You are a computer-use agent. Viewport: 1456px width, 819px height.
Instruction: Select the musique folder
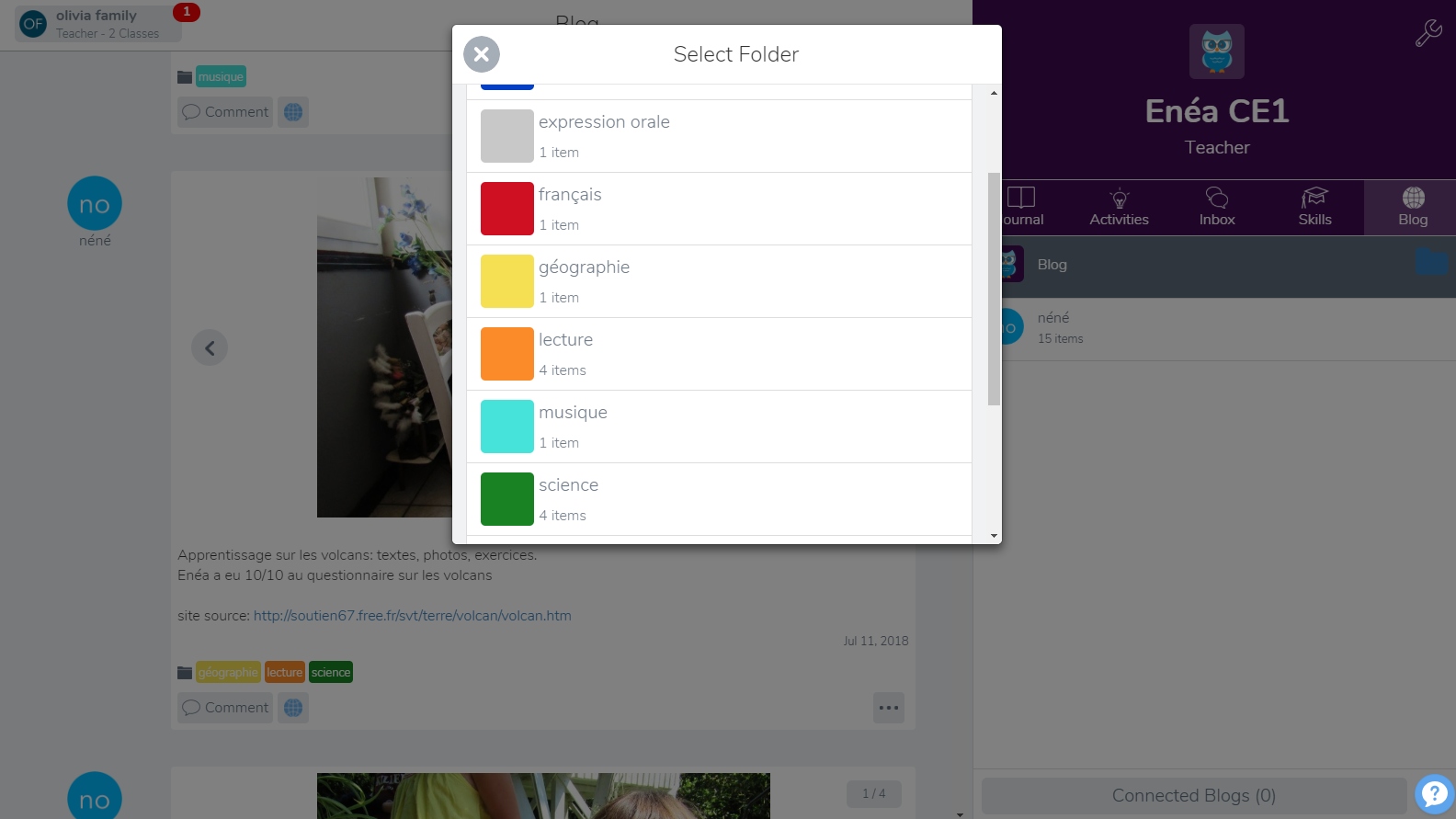coord(719,427)
